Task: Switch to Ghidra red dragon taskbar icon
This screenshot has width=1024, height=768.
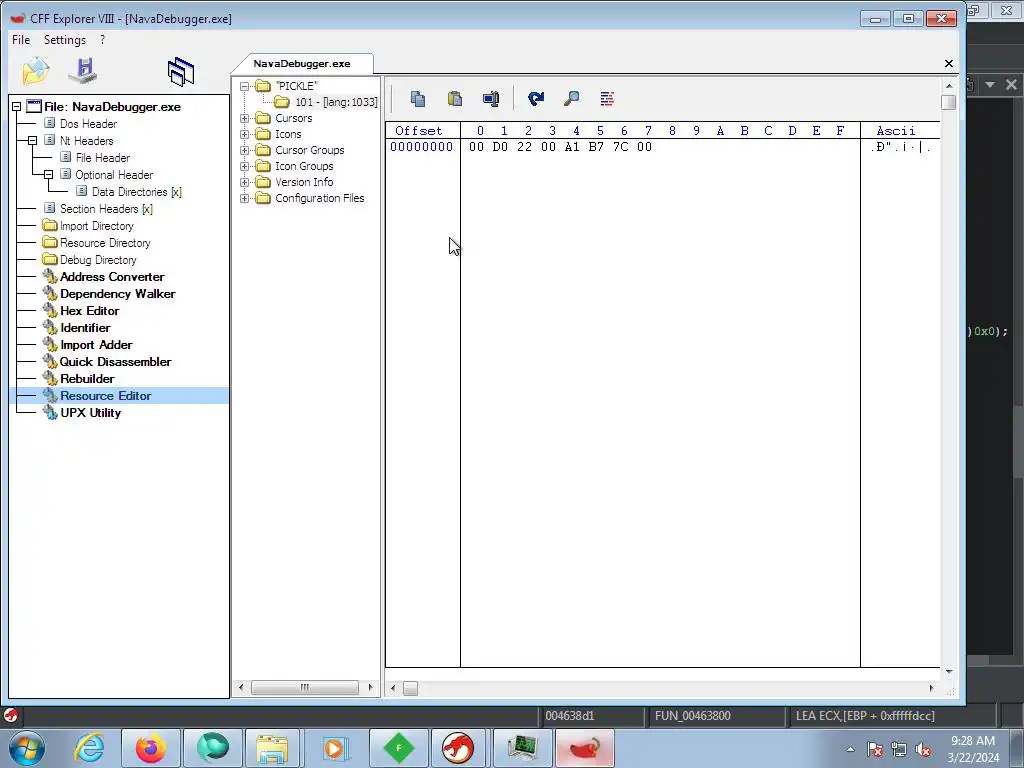Action: [458, 748]
